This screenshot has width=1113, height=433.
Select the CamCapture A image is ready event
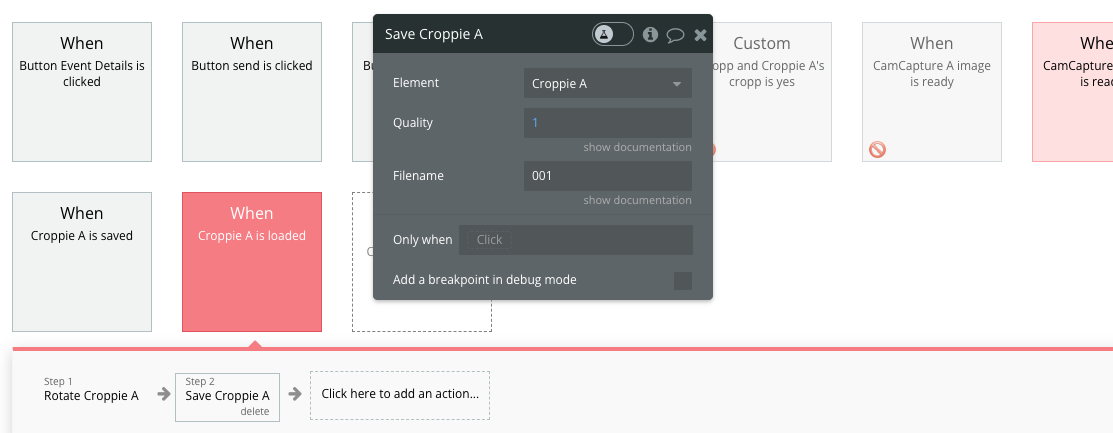(x=931, y=92)
